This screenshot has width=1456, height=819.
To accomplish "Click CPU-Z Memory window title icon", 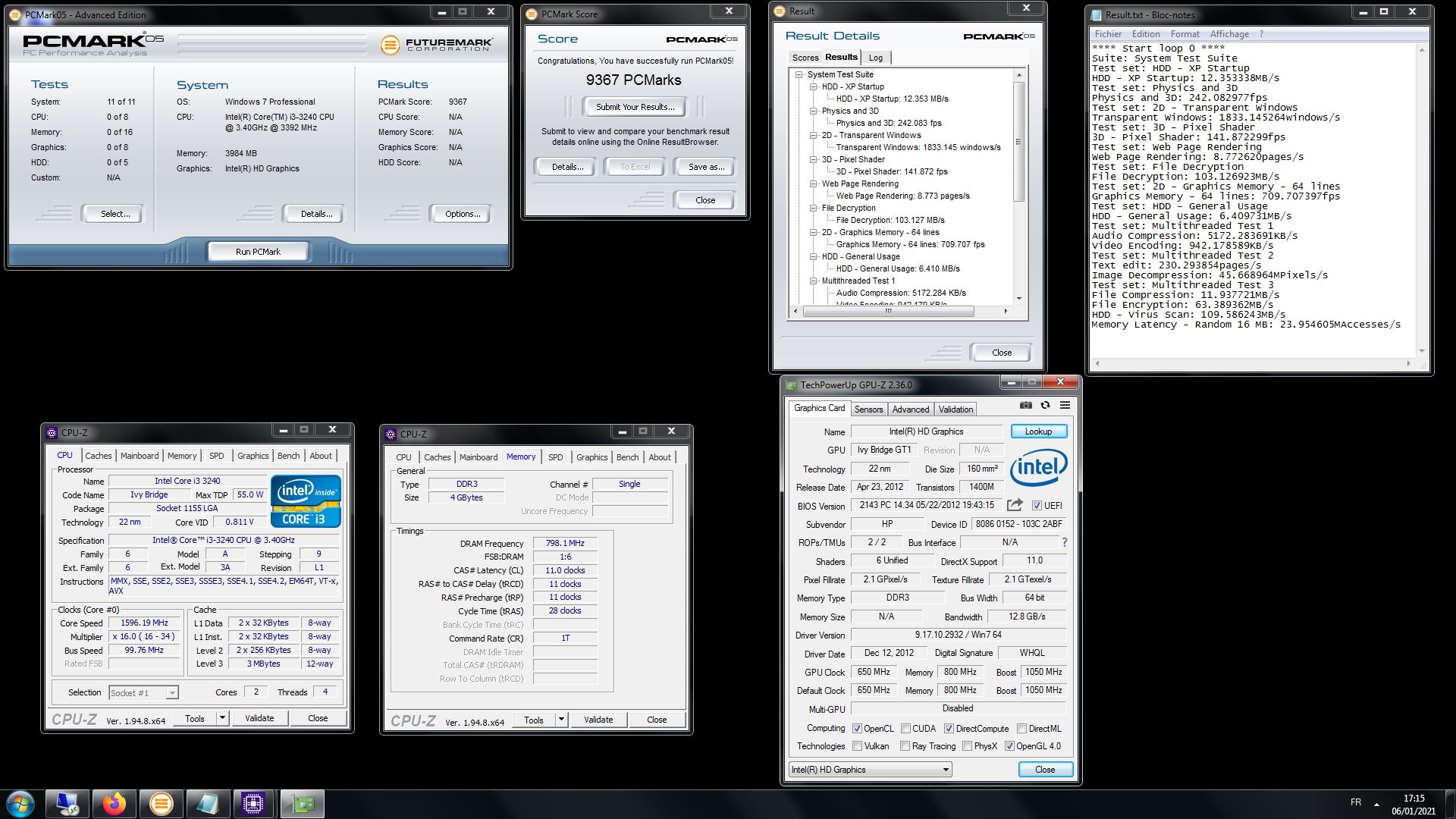I will [x=391, y=435].
